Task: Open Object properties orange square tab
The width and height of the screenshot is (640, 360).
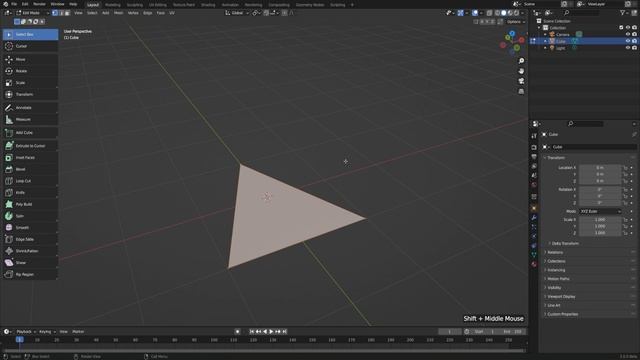Action: [x=534, y=208]
